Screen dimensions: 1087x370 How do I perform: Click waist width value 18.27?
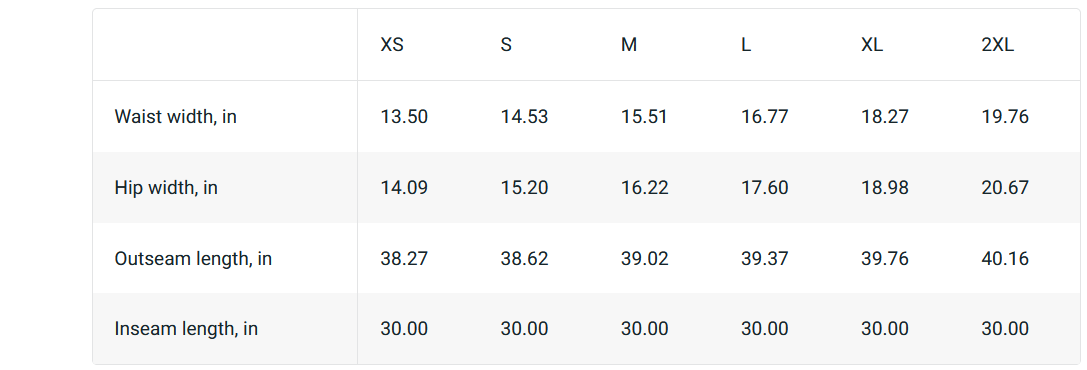(885, 116)
